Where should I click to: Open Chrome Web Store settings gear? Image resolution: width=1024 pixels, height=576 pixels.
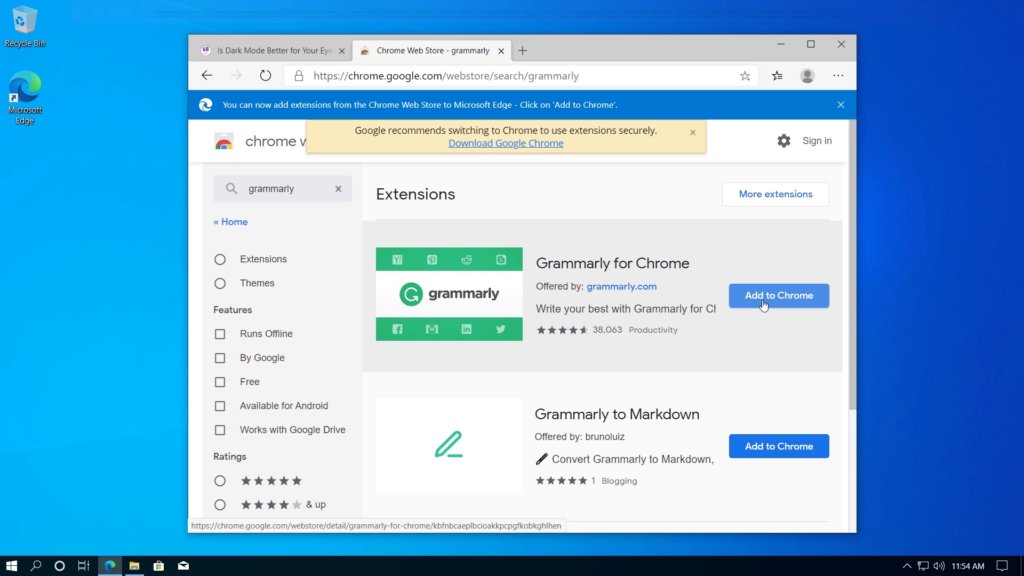pos(784,140)
